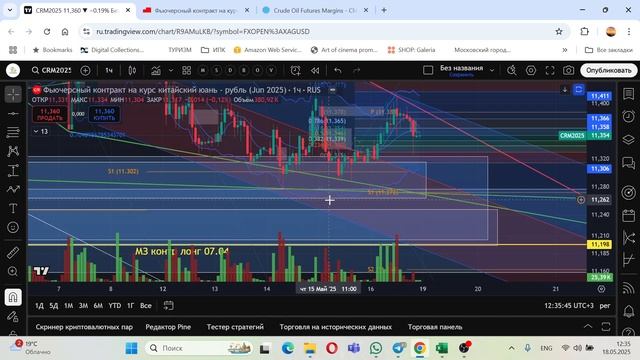Take a chart snapshot with camera icon

pyautogui.click(x=569, y=70)
